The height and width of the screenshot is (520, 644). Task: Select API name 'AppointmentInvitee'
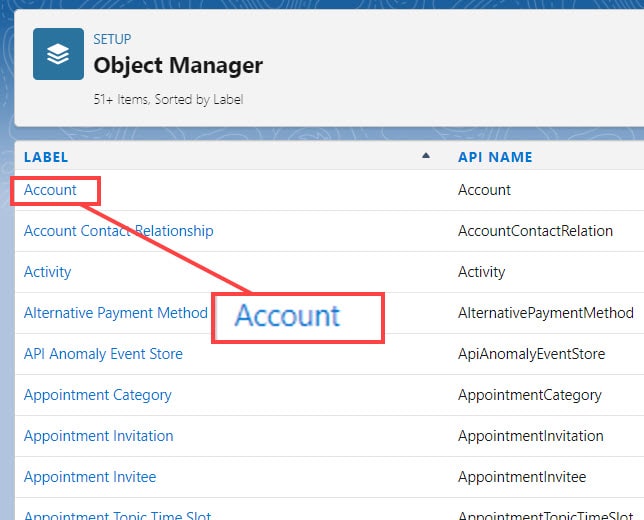click(522, 477)
